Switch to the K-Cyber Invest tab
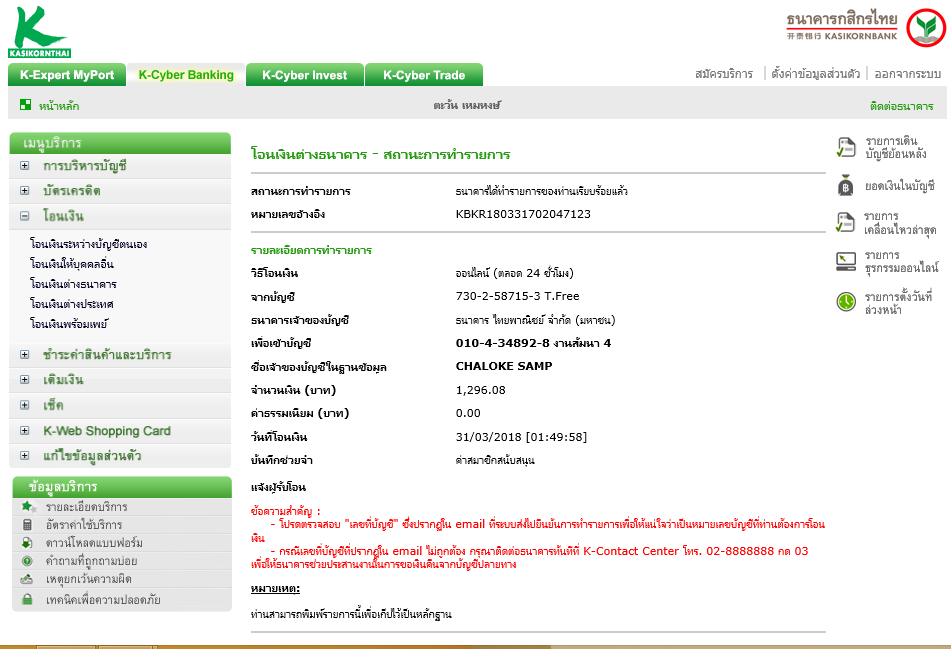This screenshot has width=951, height=649. click(x=304, y=75)
